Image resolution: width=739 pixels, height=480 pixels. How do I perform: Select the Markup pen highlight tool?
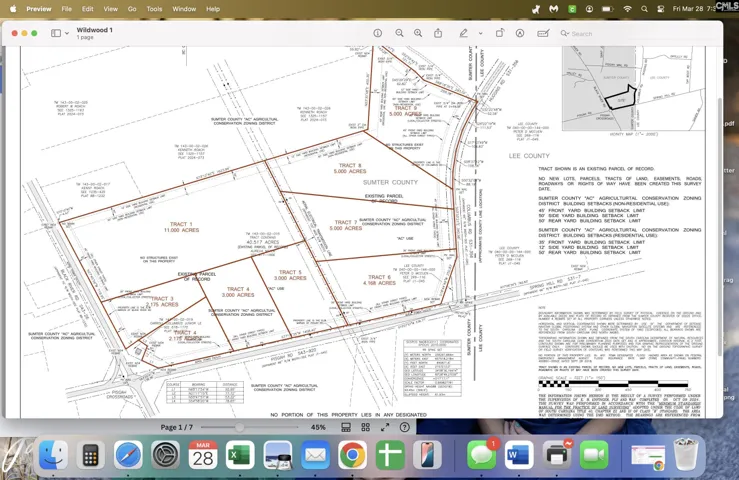coord(464,33)
